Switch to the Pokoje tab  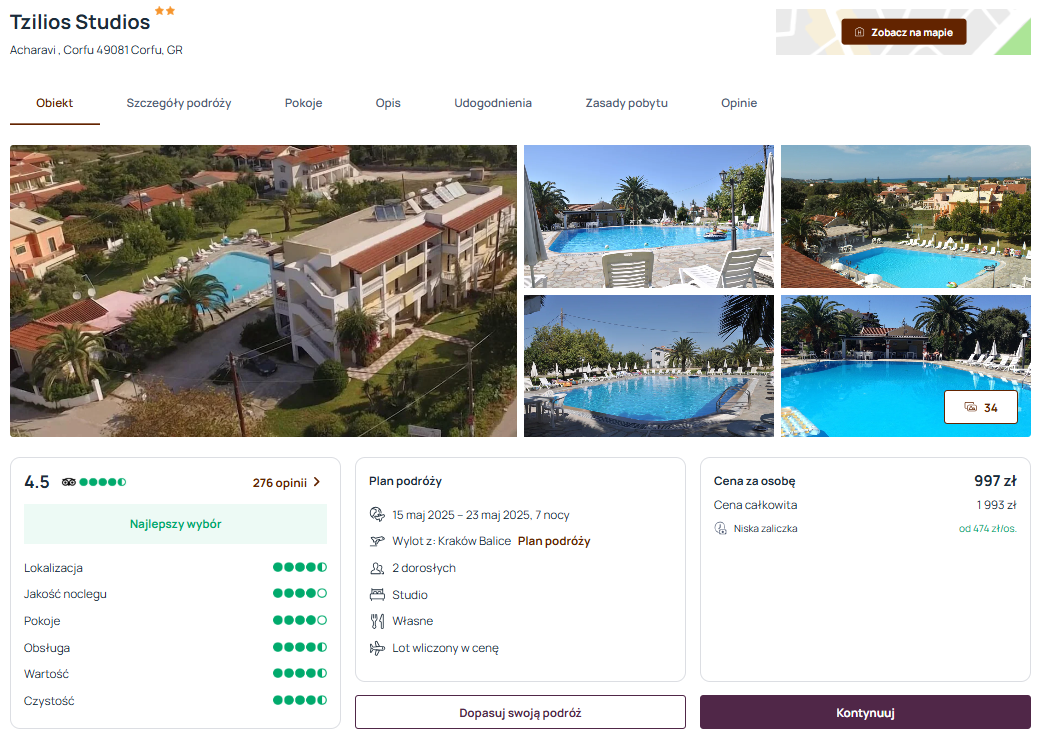coord(304,103)
